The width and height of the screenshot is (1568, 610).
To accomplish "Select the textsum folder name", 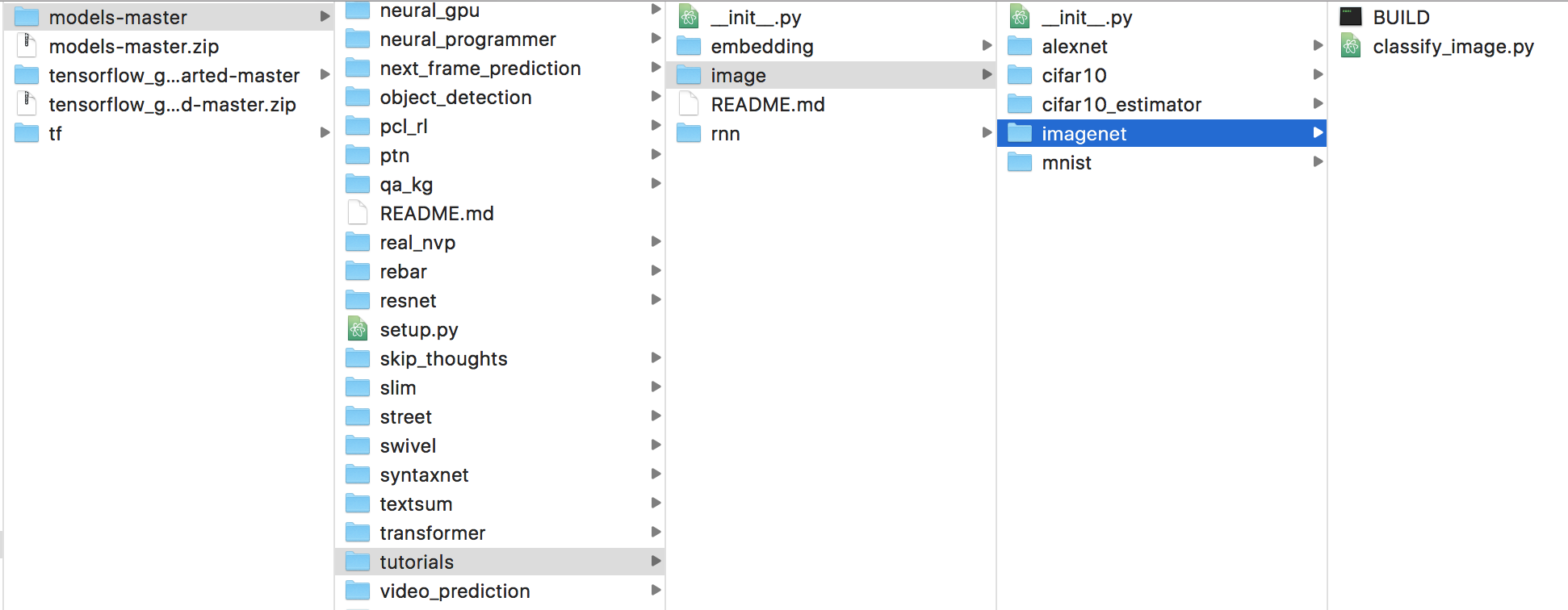I will point(416,504).
